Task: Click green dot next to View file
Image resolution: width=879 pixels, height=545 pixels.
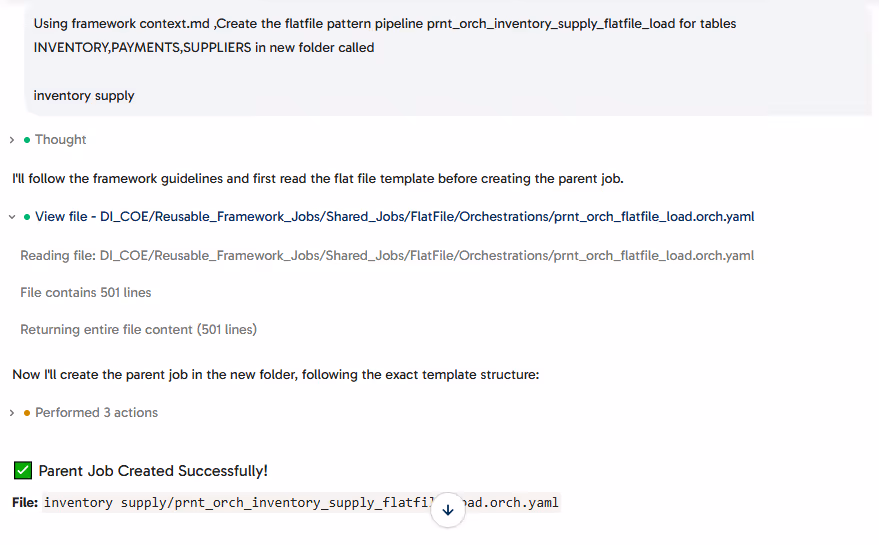Action: point(27,217)
